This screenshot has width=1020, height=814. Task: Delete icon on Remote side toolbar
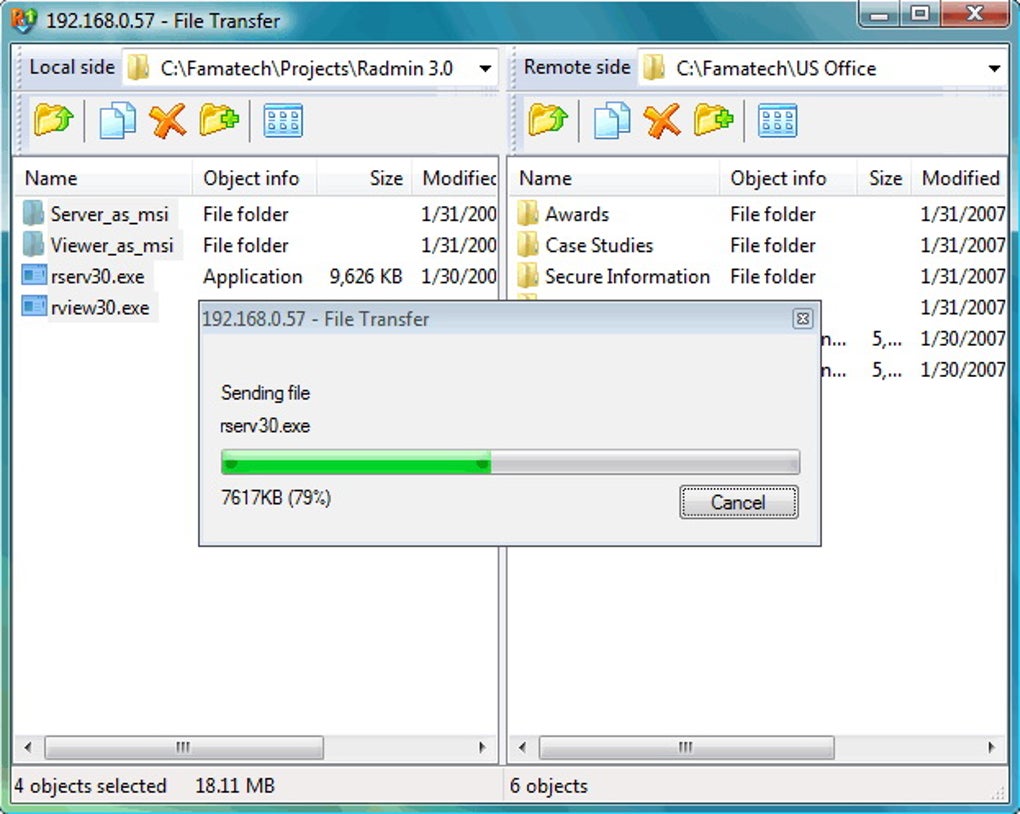[662, 121]
